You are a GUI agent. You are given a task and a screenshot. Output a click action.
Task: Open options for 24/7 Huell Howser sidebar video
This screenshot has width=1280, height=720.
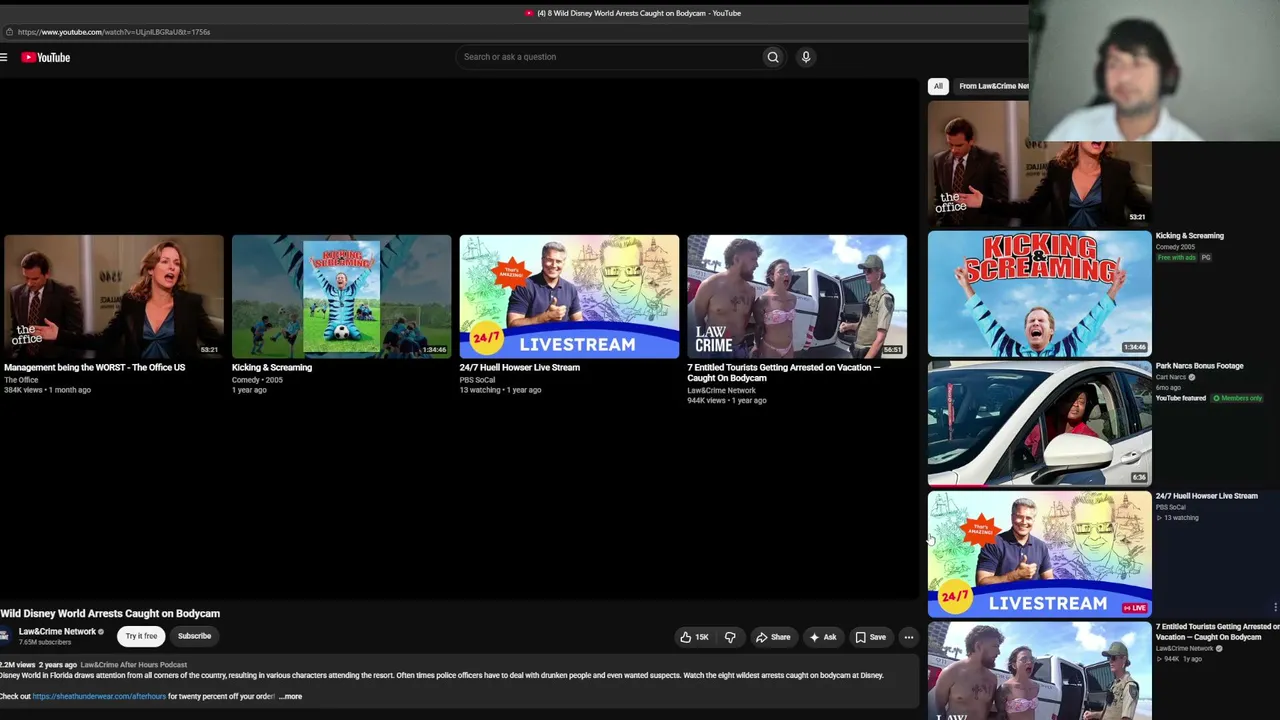click(1276, 607)
